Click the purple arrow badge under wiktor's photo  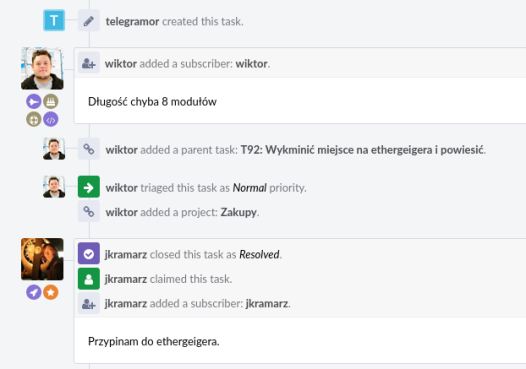[x=34, y=101]
